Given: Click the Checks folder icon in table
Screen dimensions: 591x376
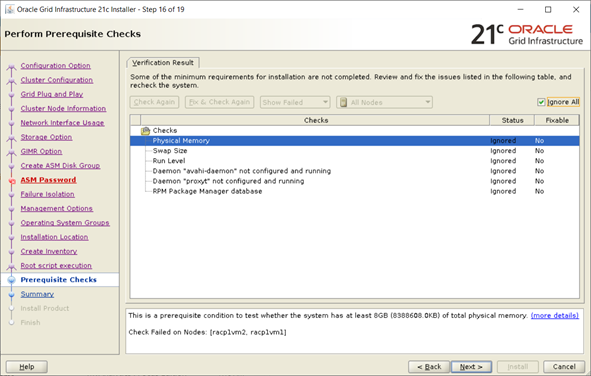Looking at the screenshot, I should 145,131.
